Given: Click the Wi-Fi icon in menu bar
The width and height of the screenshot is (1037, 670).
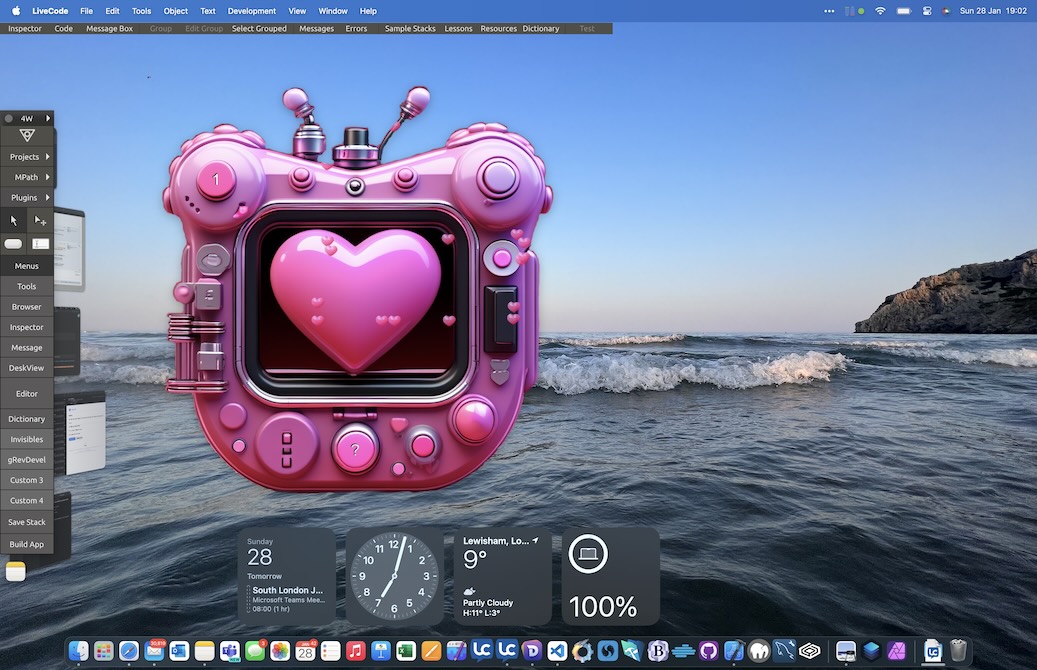Looking at the screenshot, I should pyautogui.click(x=880, y=11).
